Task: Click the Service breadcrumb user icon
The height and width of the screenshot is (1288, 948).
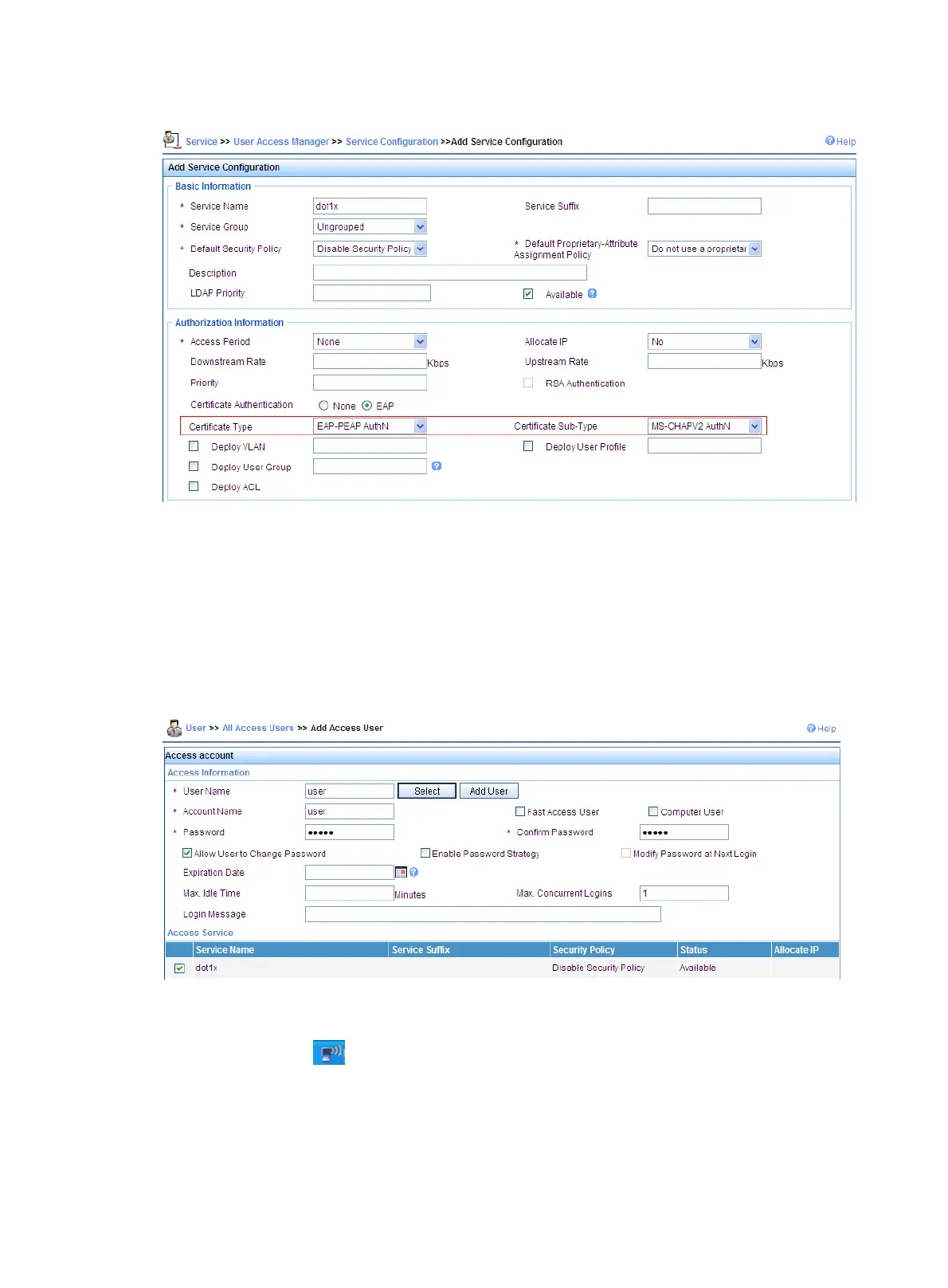Action: (172, 140)
